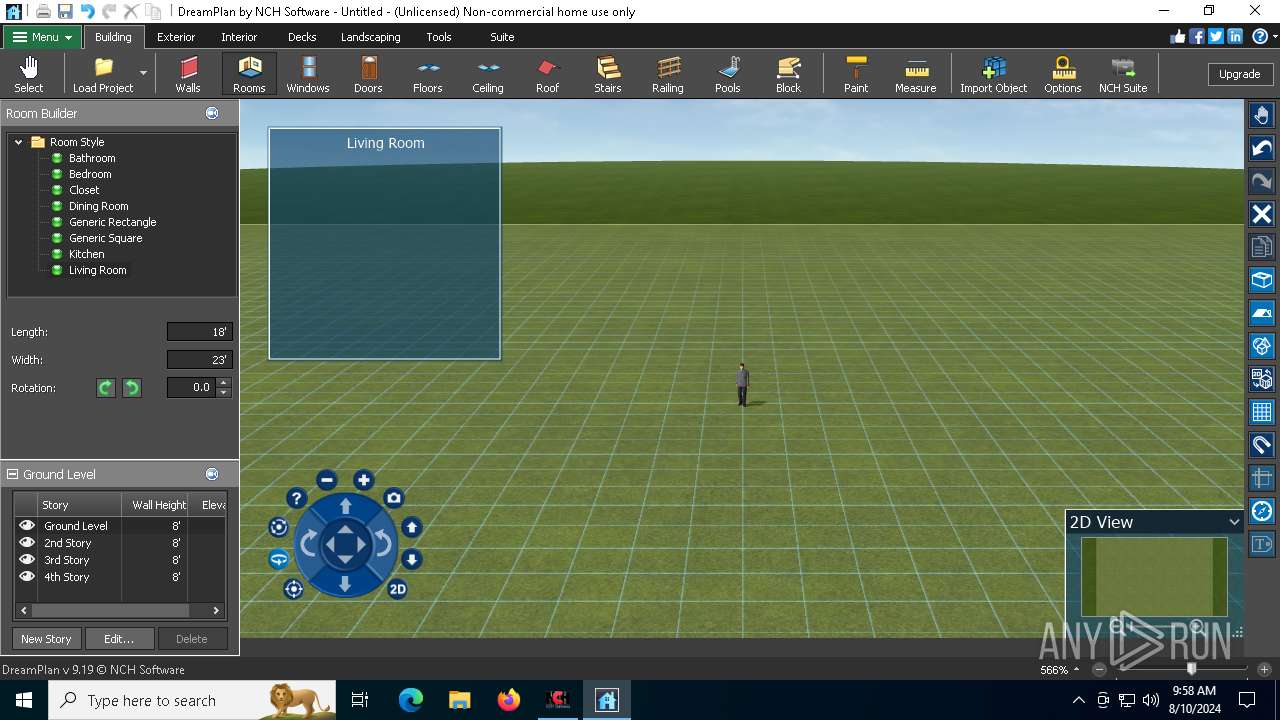Toggle visibility of the 2nd Story
Viewport: 1280px width, 720px height.
[x=27, y=542]
